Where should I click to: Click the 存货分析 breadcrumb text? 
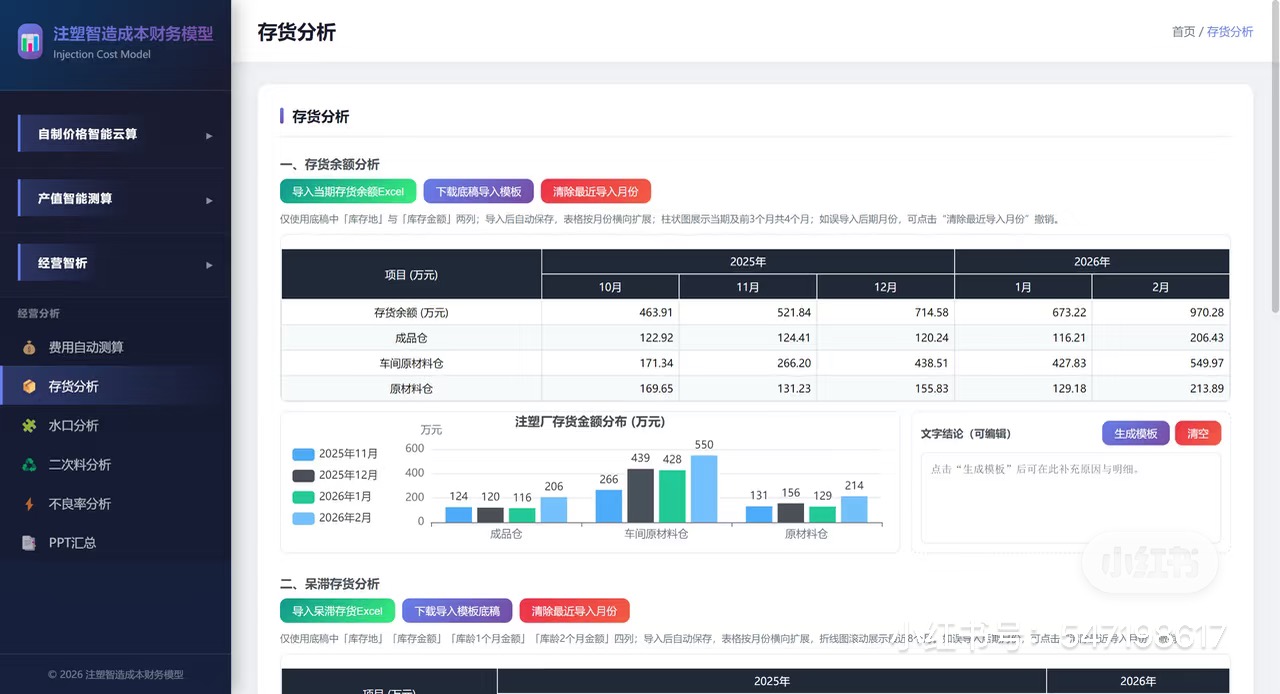(1230, 32)
